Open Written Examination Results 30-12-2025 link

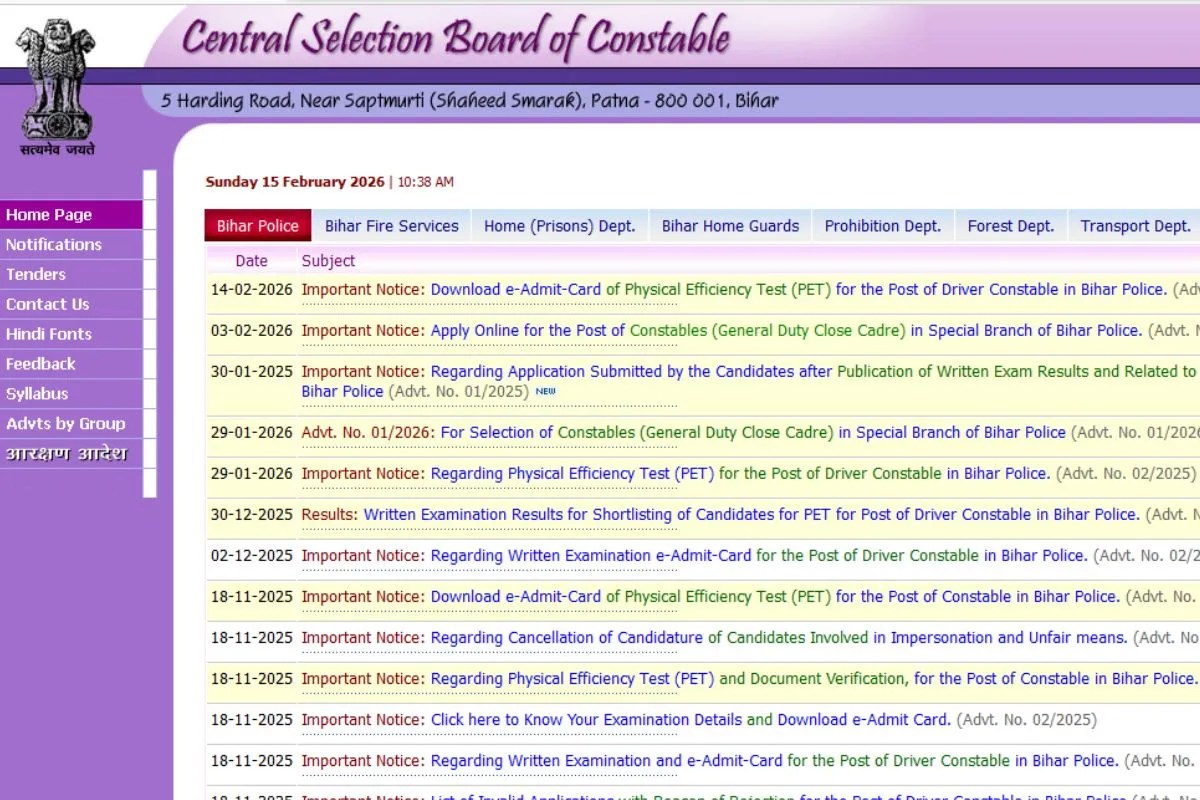click(x=750, y=515)
